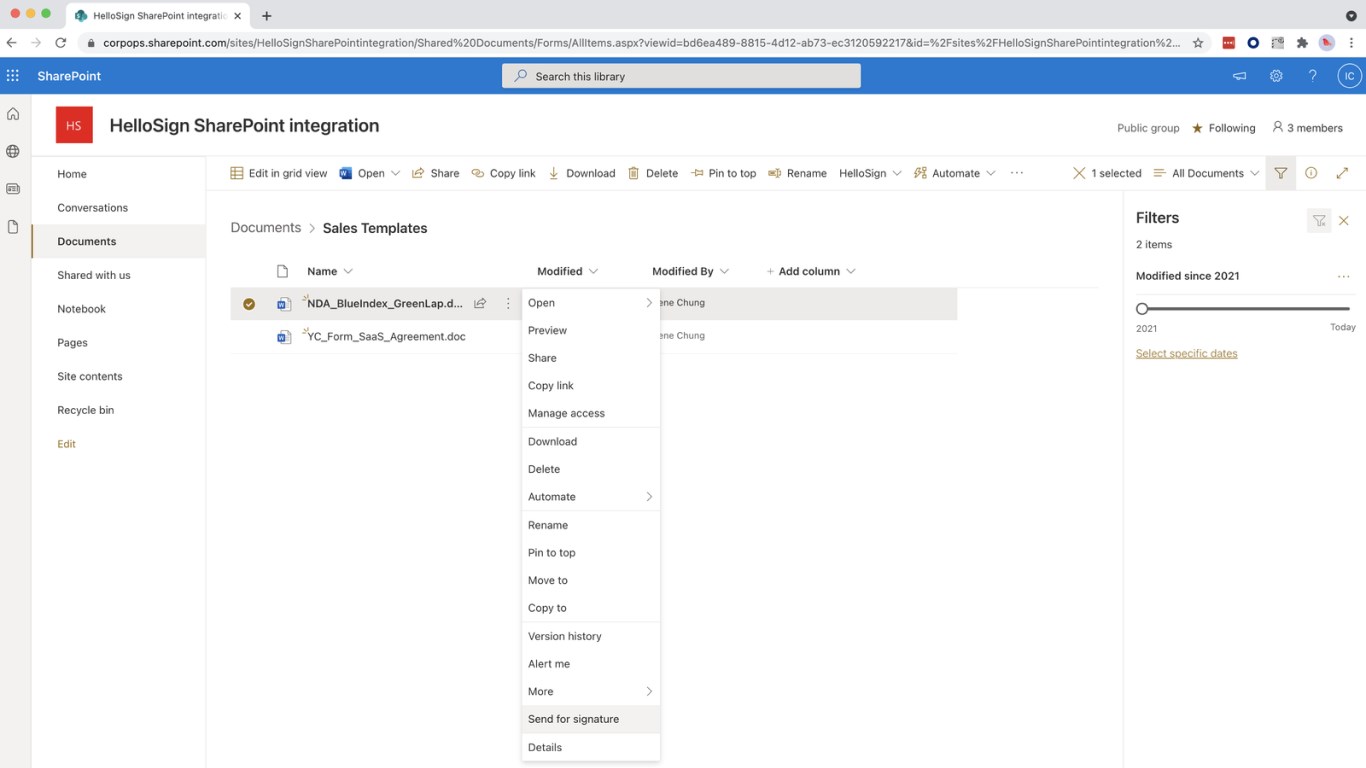
Task: Select Preview in the context menu
Action: pos(591,330)
